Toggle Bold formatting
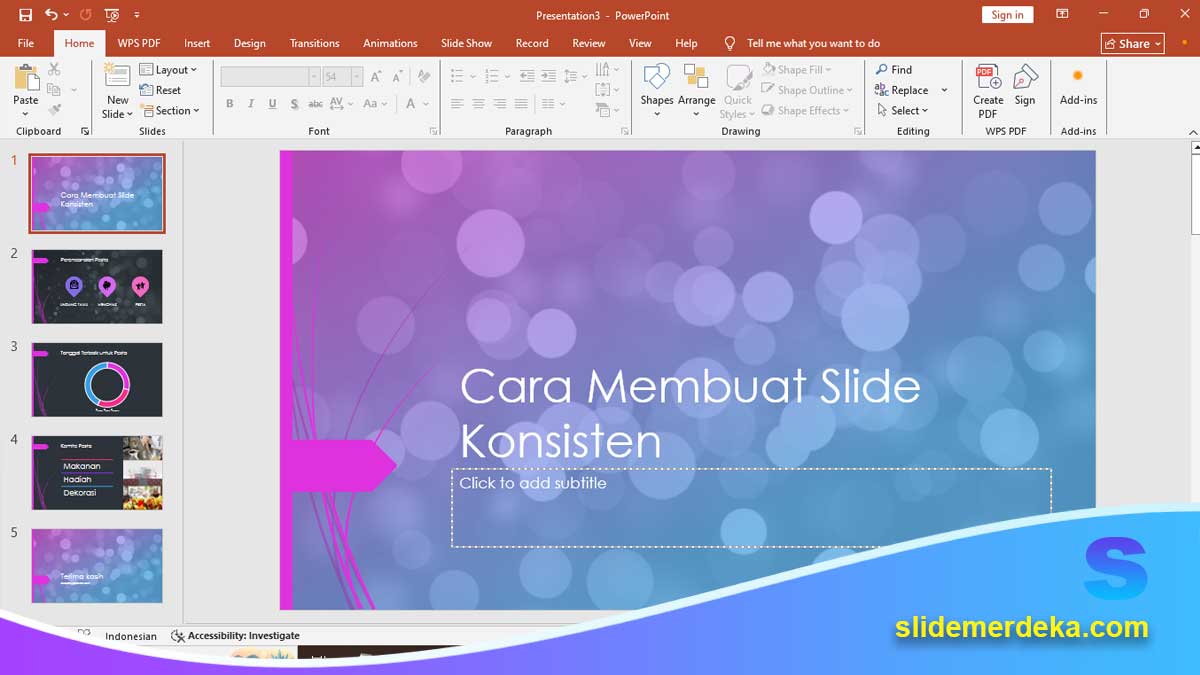The height and width of the screenshot is (675, 1200). pos(230,104)
